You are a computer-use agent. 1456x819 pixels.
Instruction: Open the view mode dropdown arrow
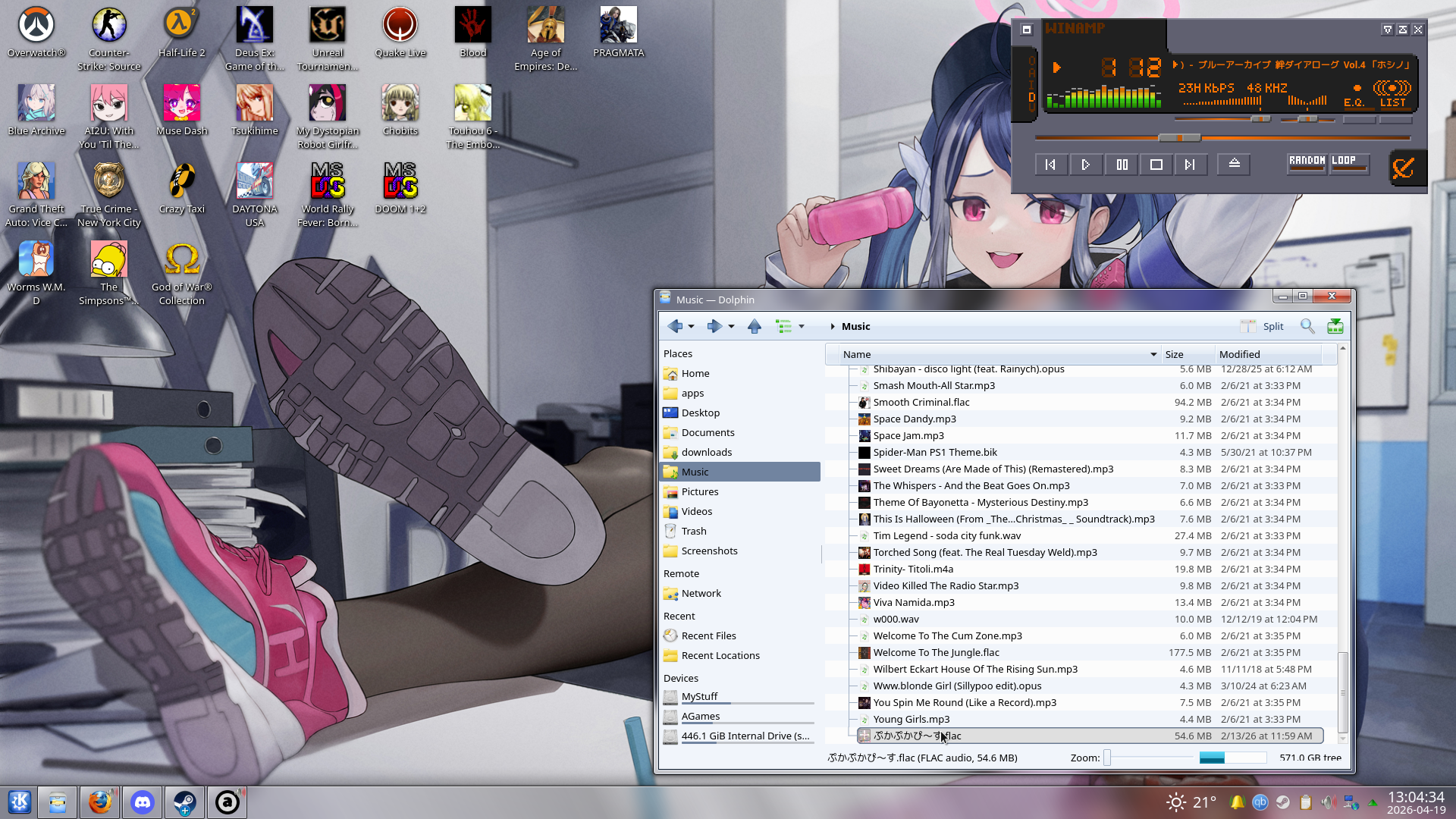(801, 327)
